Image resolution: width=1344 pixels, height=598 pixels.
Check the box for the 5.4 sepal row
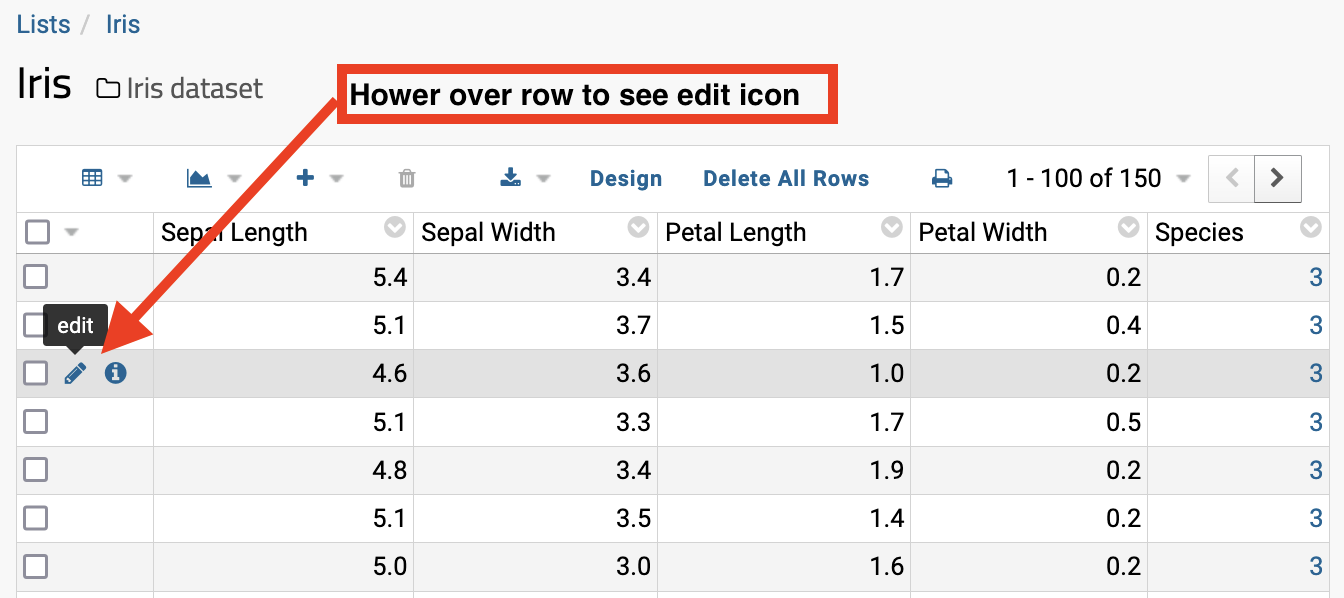[36, 277]
